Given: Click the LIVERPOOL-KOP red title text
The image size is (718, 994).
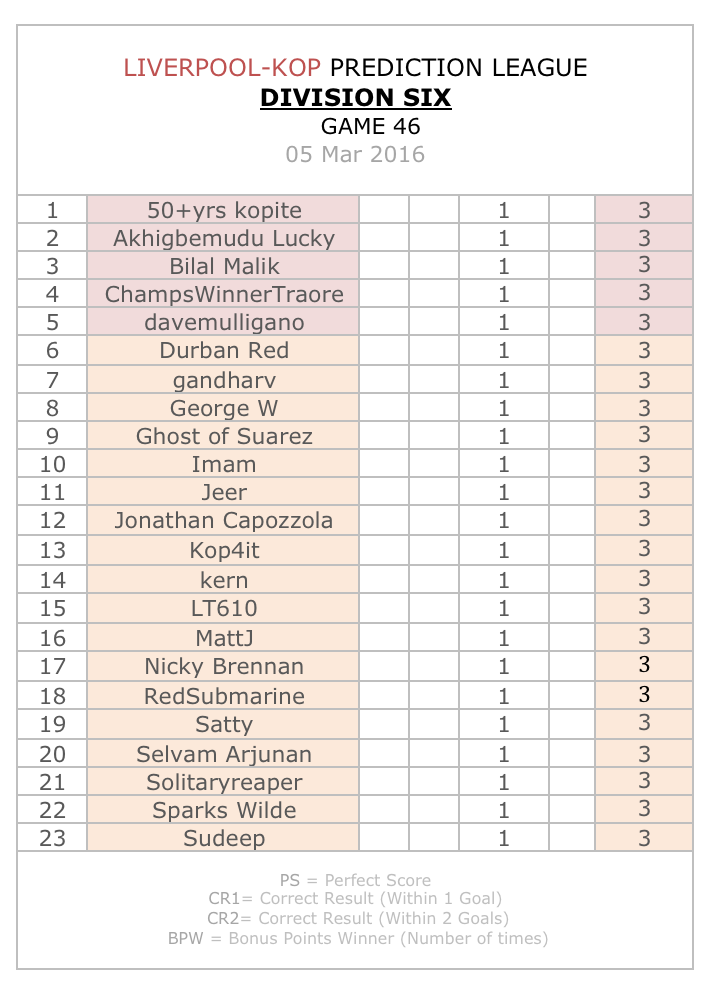Looking at the screenshot, I should coord(222,68).
